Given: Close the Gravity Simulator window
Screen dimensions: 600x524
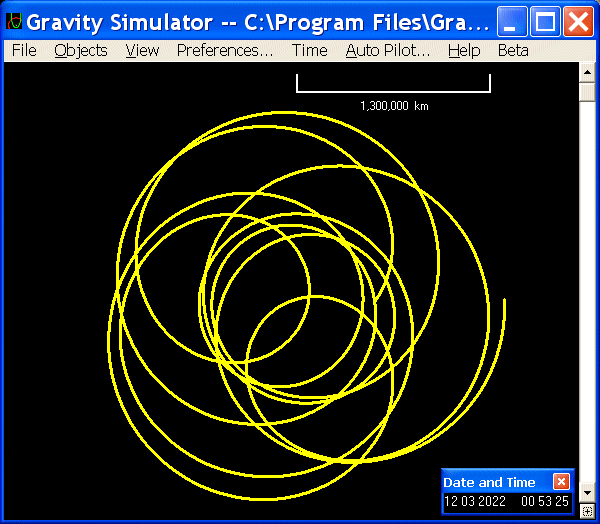Looking at the screenshot, I should point(578,21).
